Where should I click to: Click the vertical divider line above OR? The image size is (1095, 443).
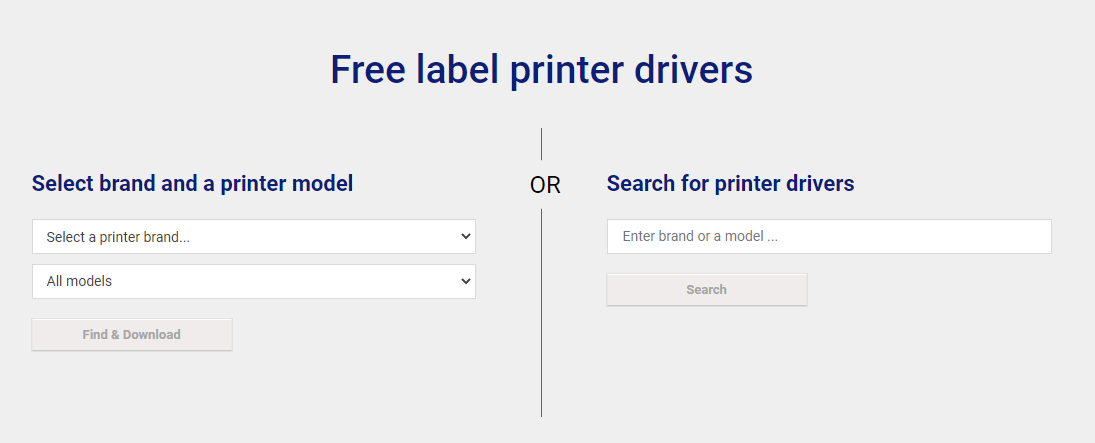point(541,144)
